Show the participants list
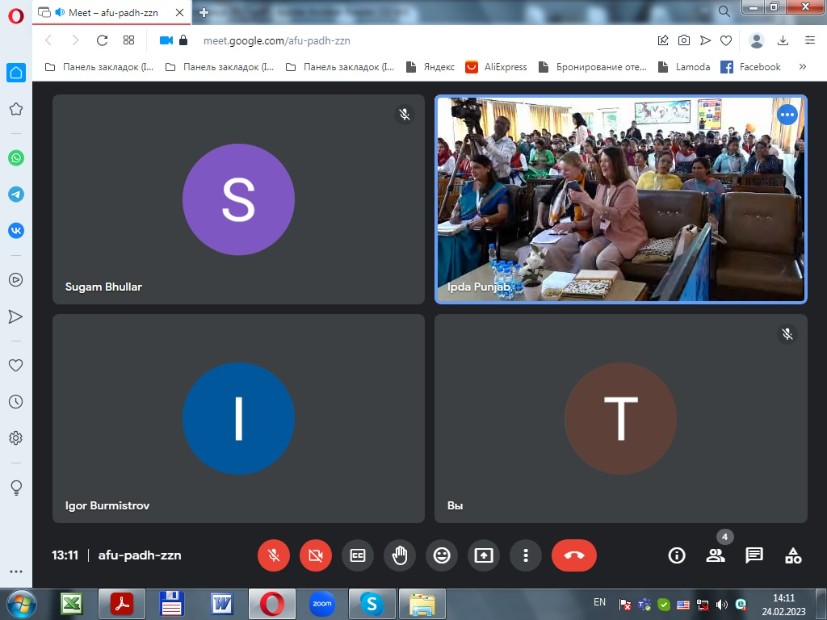This screenshot has height=620, width=827. pos(715,555)
